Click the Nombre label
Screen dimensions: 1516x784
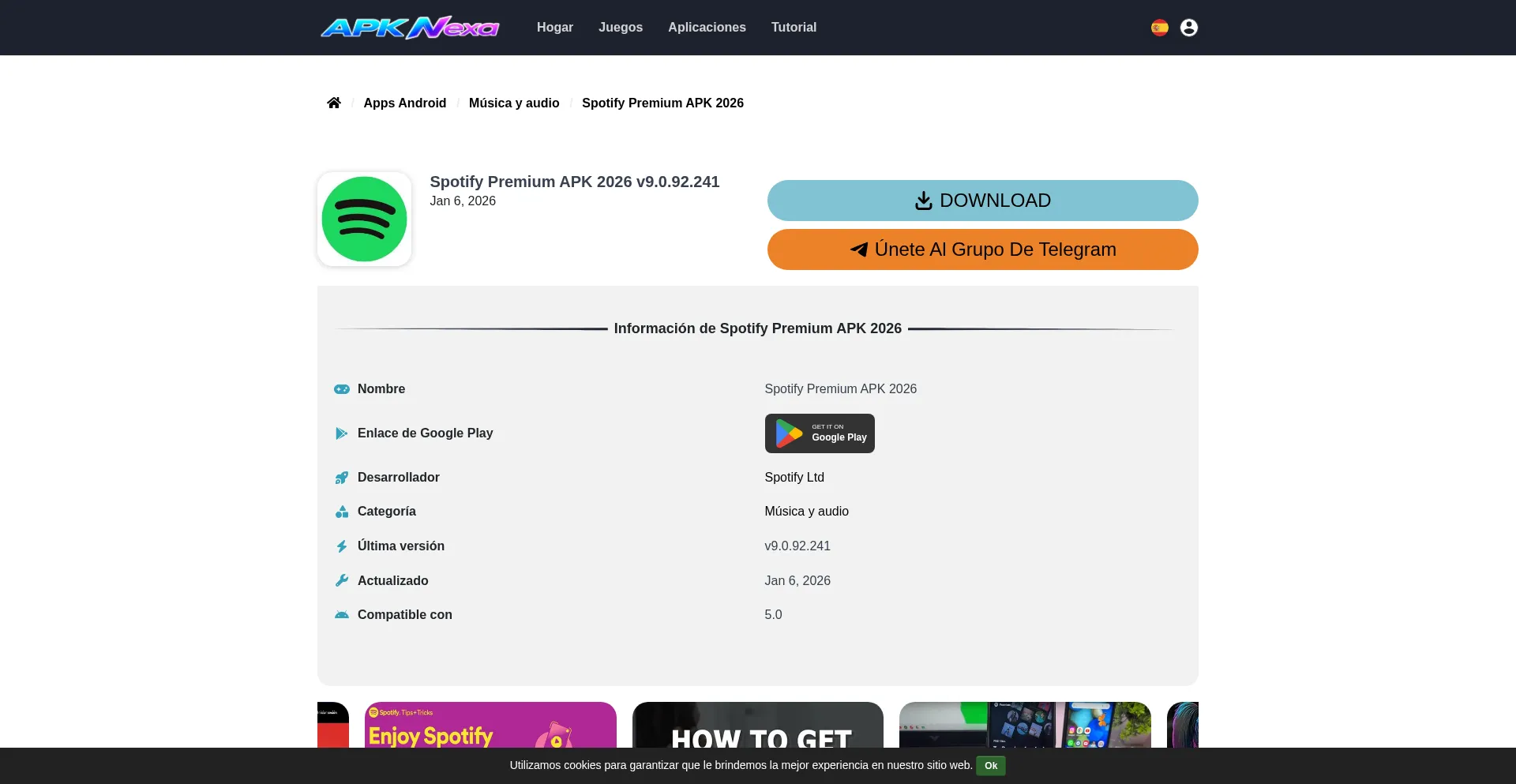pos(381,389)
